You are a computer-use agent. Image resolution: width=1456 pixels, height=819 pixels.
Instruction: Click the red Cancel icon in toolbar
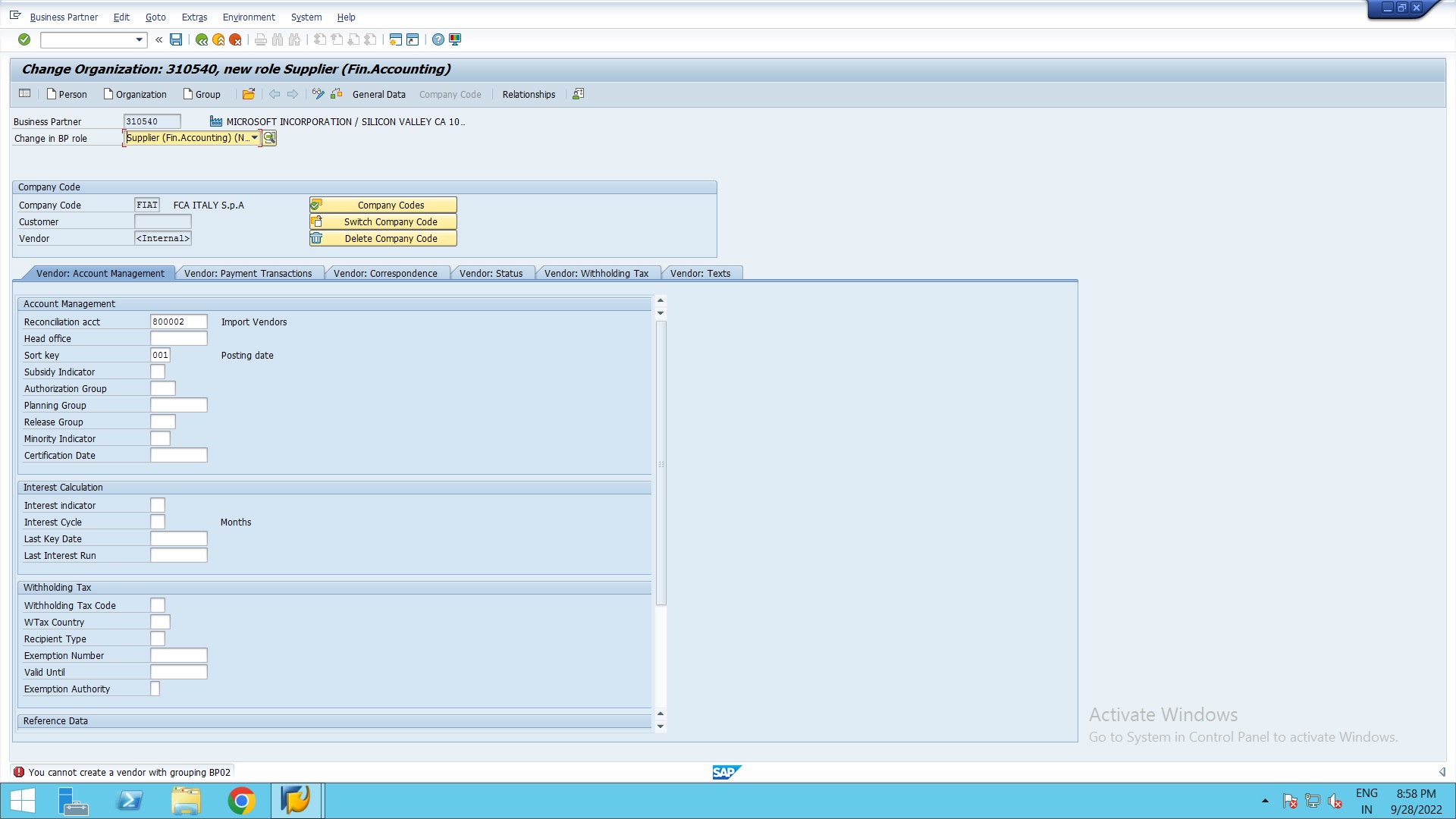click(x=235, y=39)
